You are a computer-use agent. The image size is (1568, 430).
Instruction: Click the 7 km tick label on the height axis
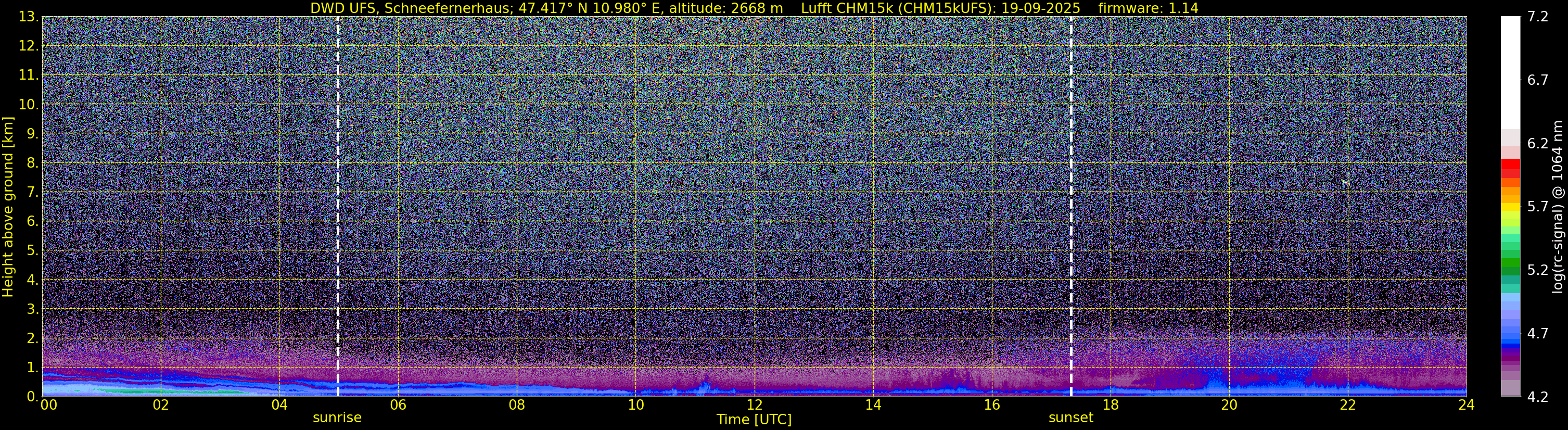coord(32,193)
